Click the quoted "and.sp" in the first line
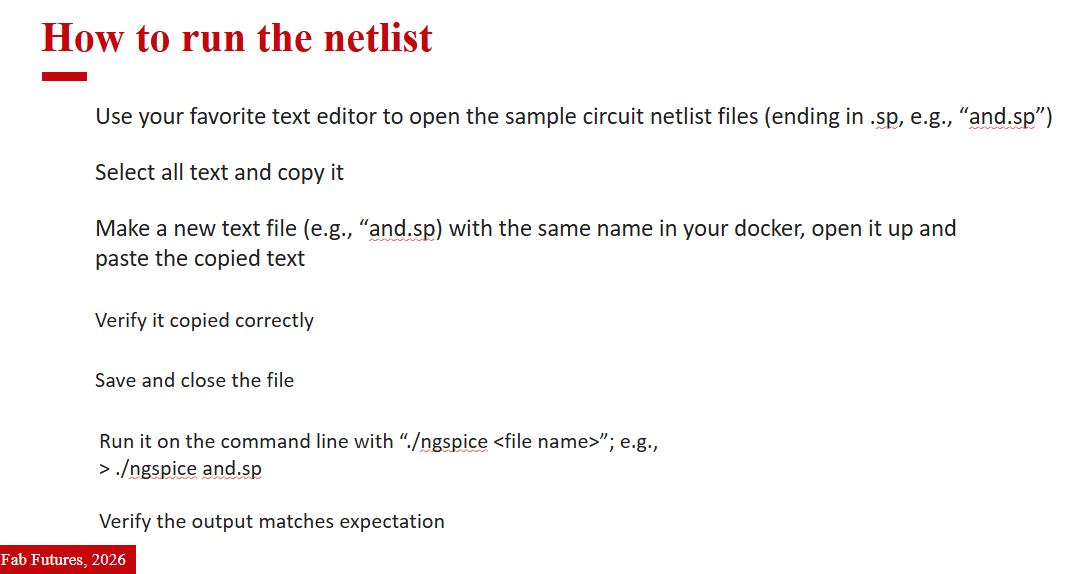Image resolution: width=1072 pixels, height=574 pixels. click(x=1002, y=116)
